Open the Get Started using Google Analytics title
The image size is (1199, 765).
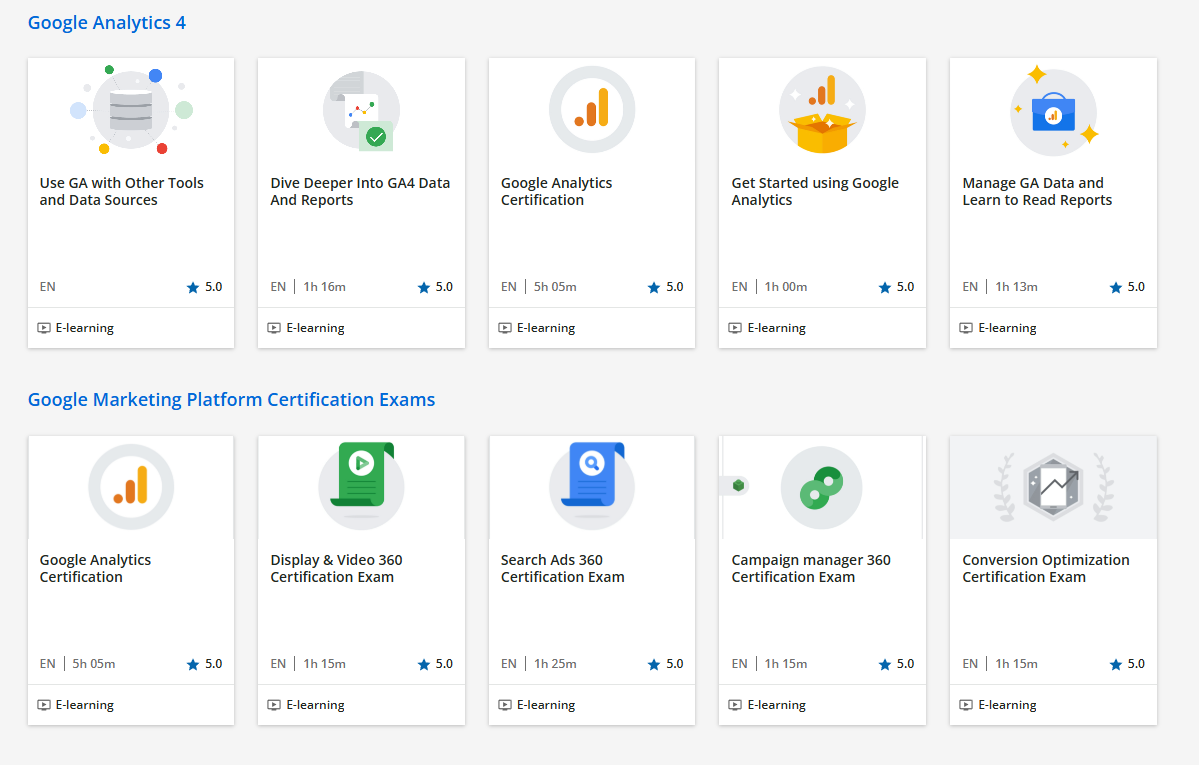(x=815, y=191)
